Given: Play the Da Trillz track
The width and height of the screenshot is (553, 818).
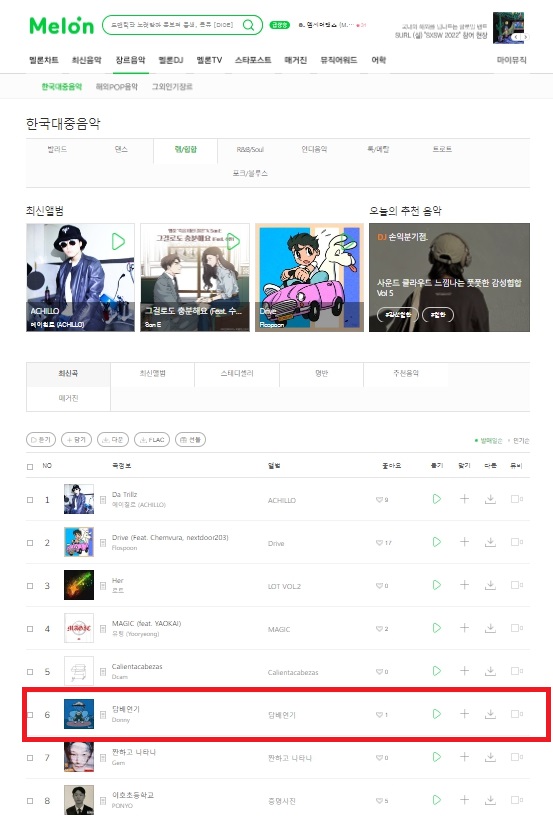Looking at the screenshot, I should 437,499.
